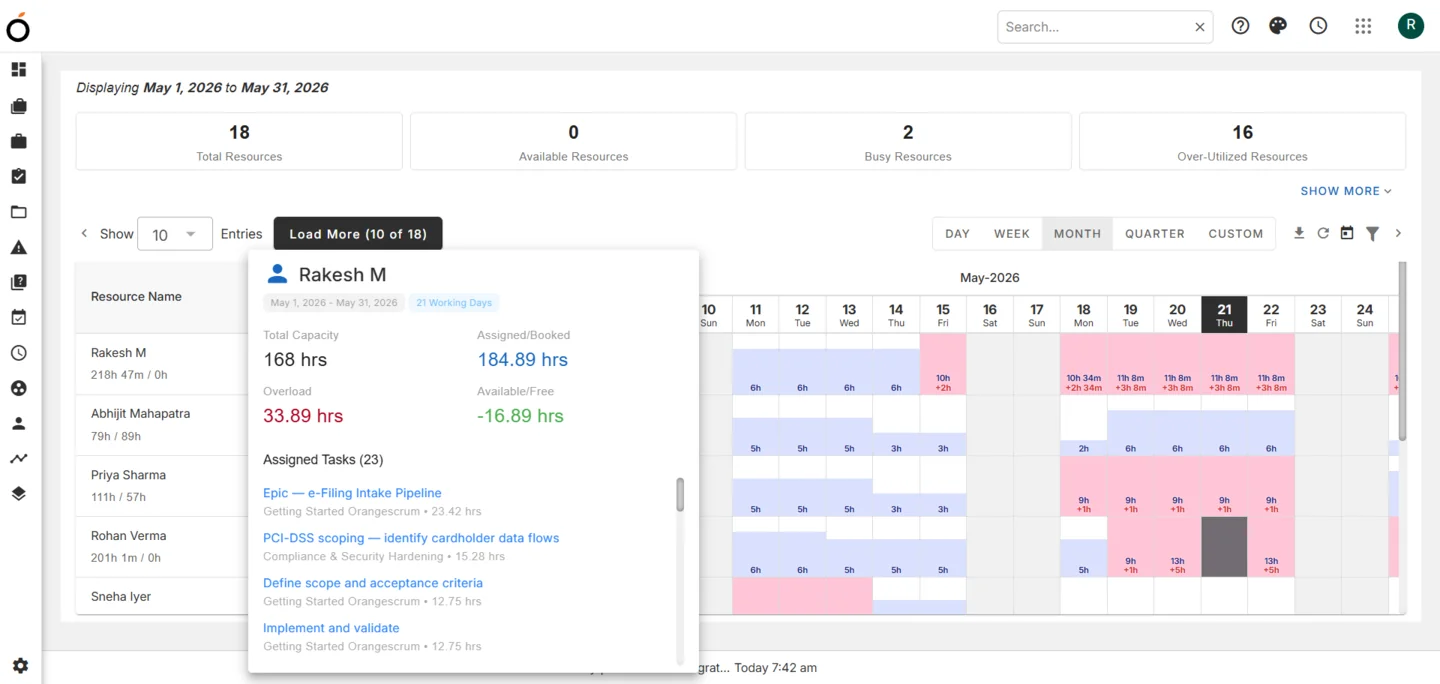
Task: Open the analytics trend line icon in sidebar
Action: pos(19,458)
